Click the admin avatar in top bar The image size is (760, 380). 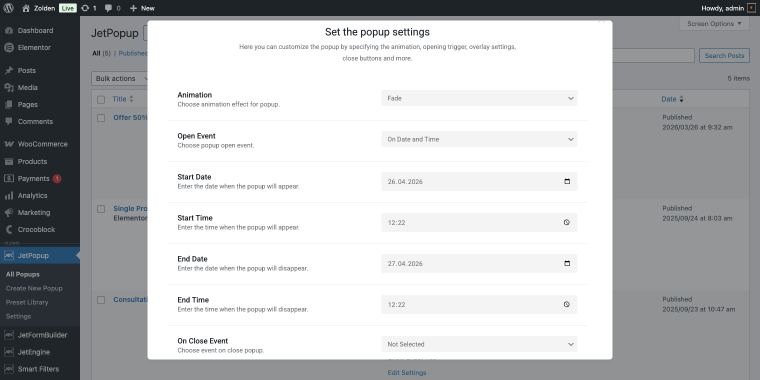[x=751, y=8]
